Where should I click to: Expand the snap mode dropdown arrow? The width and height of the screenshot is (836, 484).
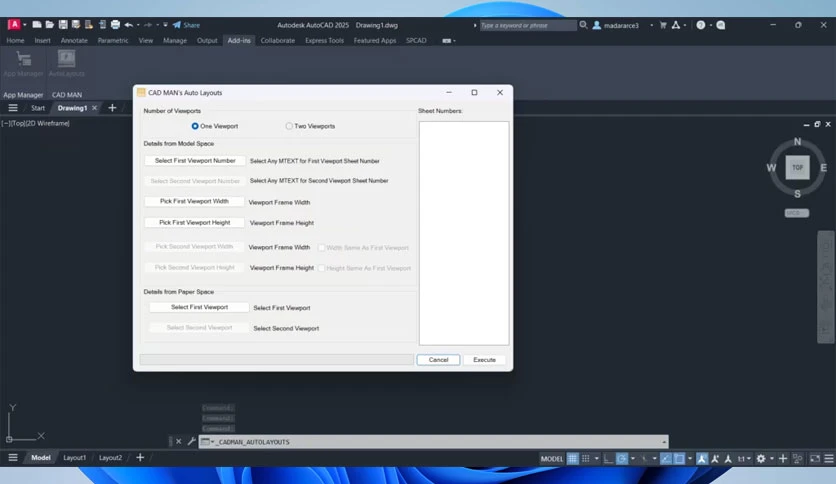point(597,458)
